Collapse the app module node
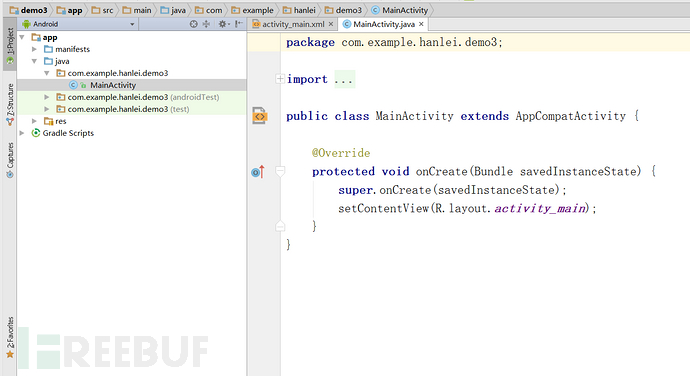The height and width of the screenshot is (376, 690). [x=22, y=37]
